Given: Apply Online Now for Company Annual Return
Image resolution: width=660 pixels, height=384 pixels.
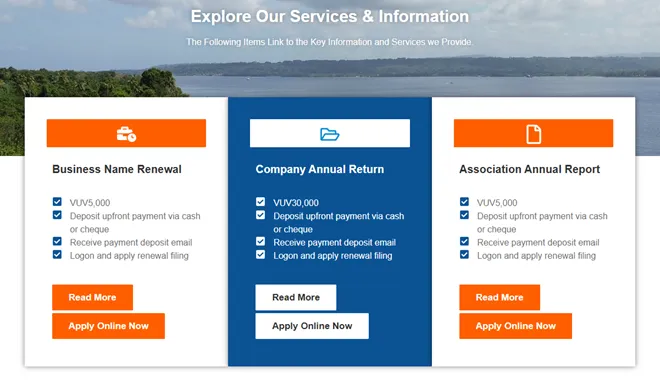Looking at the screenshot, I should pos(312,326).
